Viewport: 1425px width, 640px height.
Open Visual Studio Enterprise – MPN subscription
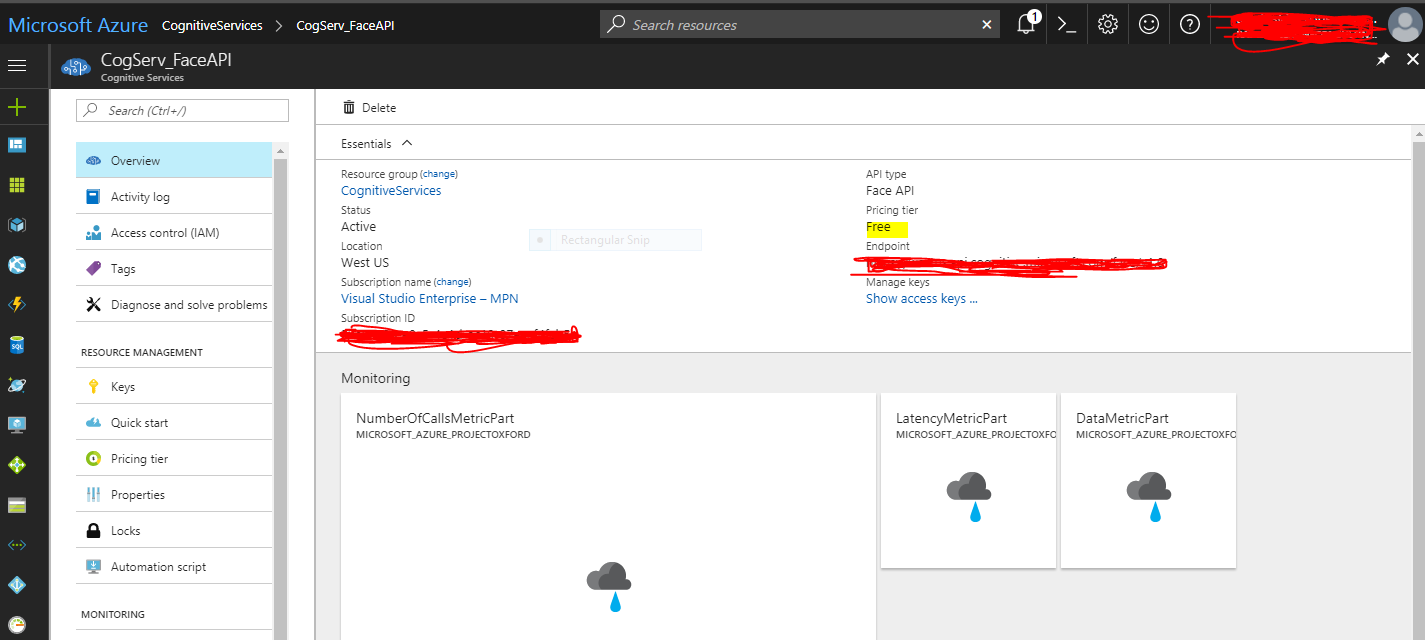pyautogui.click(x=430, y=298)
